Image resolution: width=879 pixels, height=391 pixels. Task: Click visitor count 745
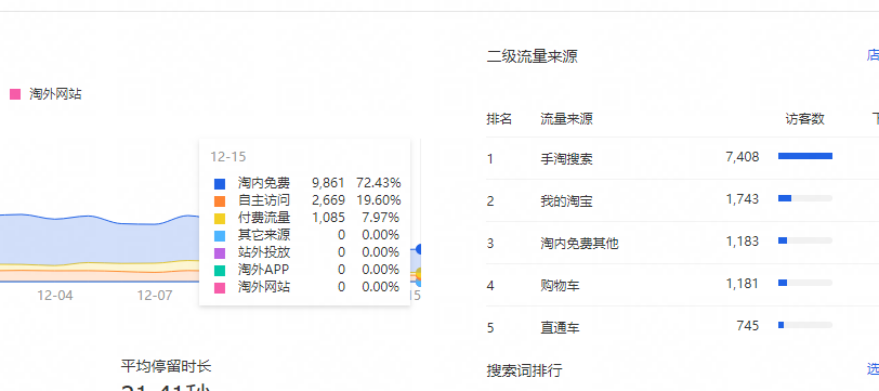(x=748, y=325)
